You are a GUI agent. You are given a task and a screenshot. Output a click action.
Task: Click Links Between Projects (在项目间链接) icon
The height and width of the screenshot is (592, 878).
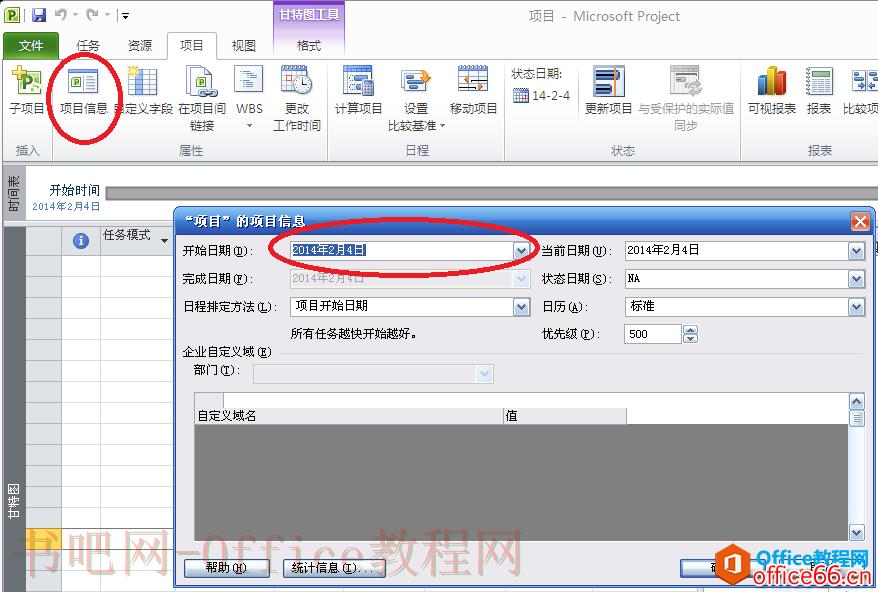(x=202, y=81)
